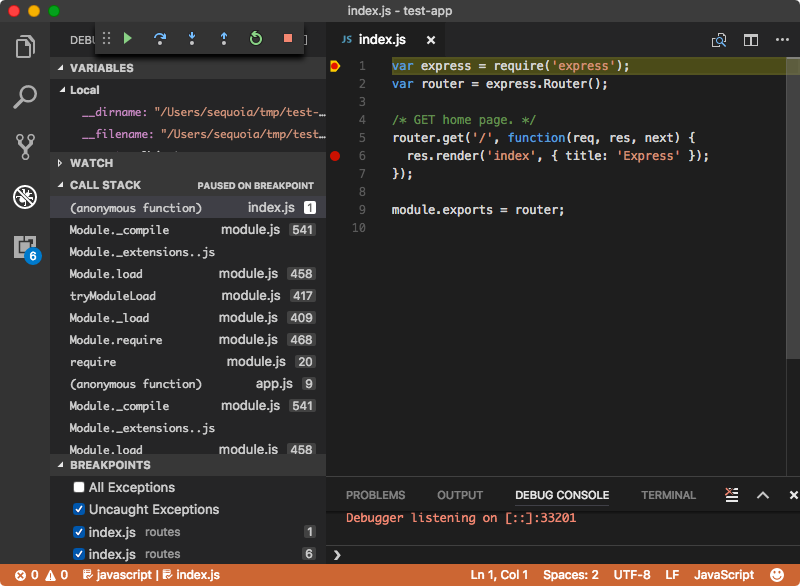
Task: Click the breakpoint dot on line 6
Action: pyautogui.click(x=335, y=156)
